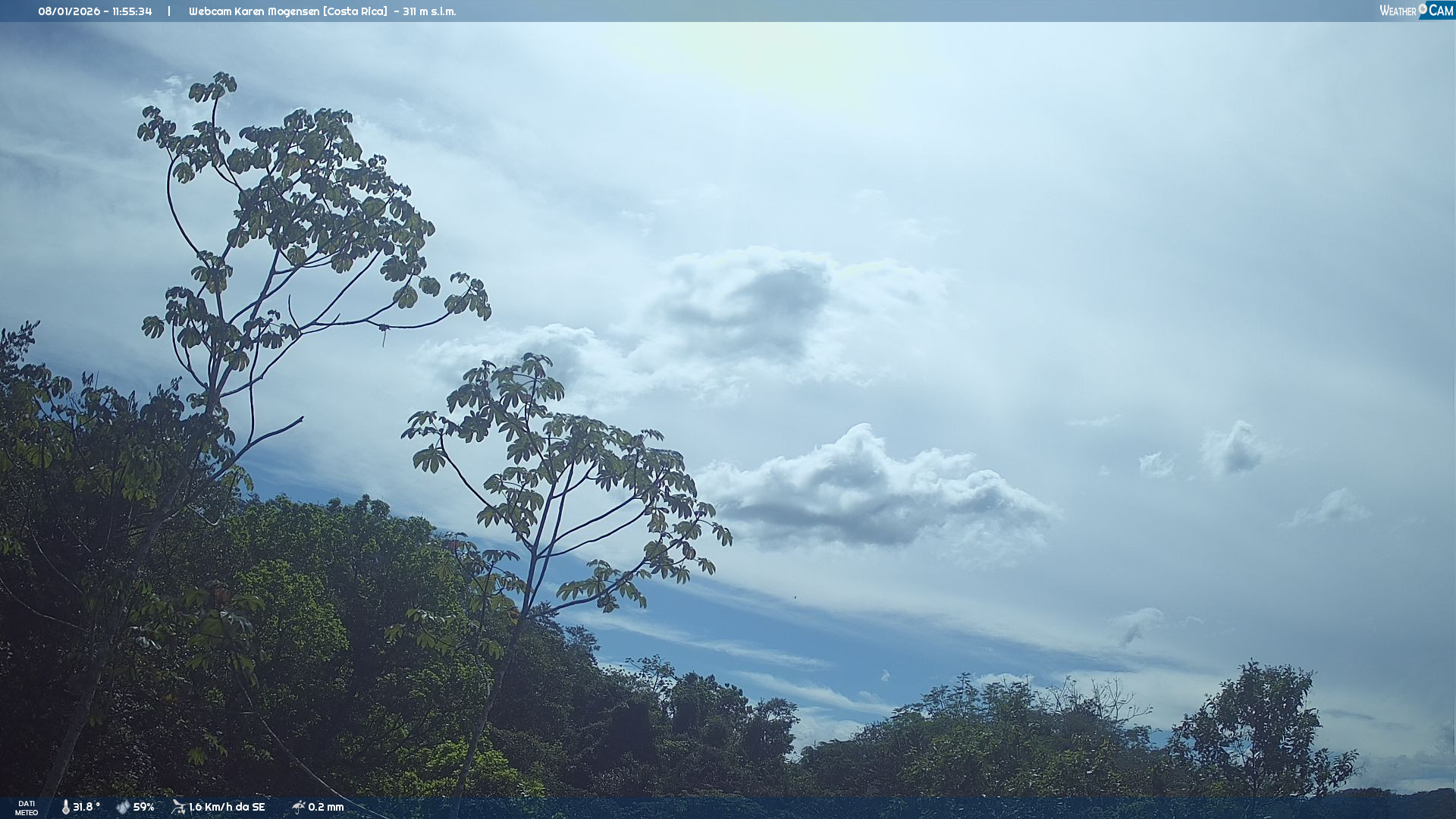Viewport: 1456px width, 819px height.
Task: Click the wind vane anemometer icon
Action: click(x=178, y=807)
